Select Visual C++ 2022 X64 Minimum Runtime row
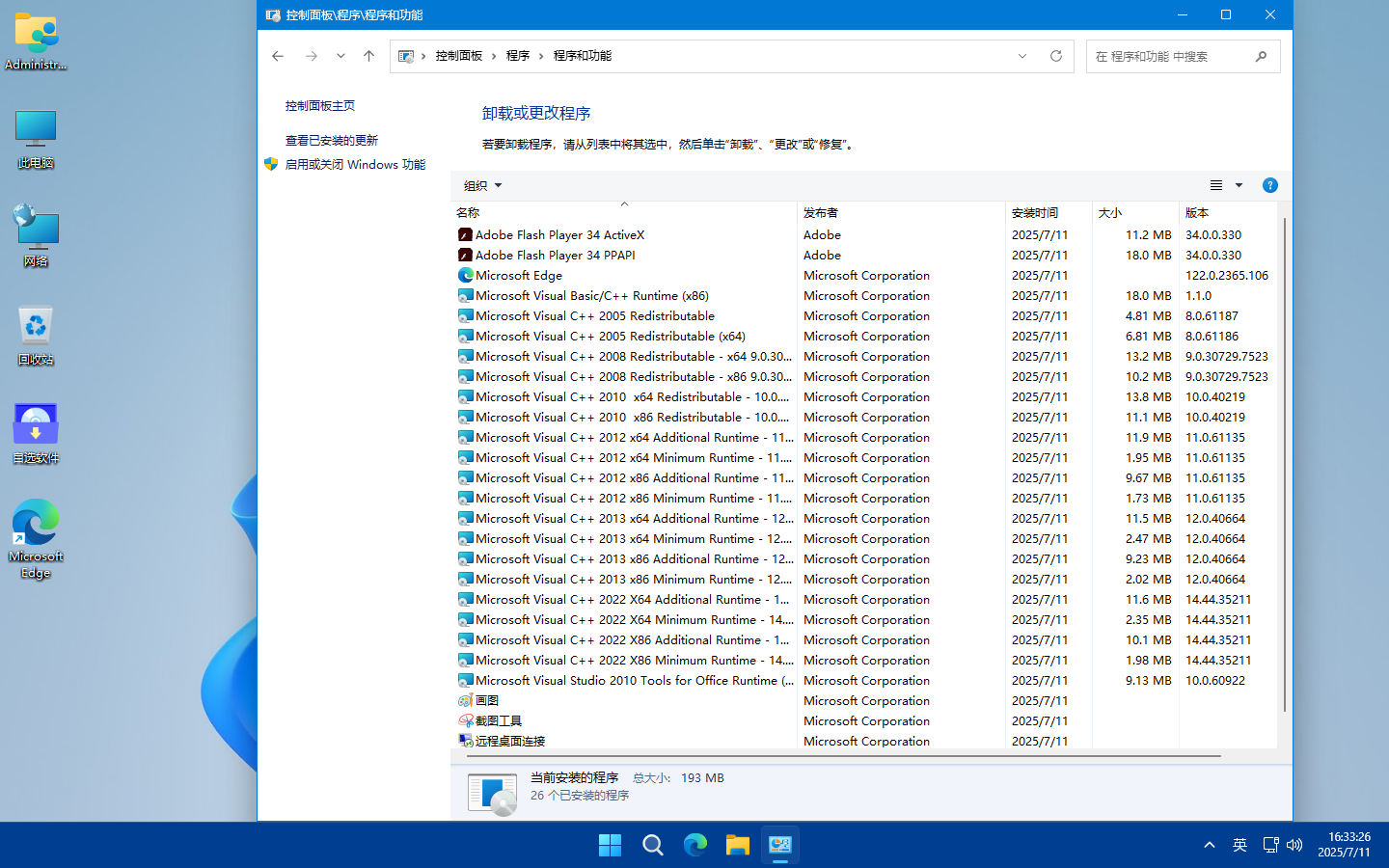This screenshot has height=868, width=1389. point(863,619)
